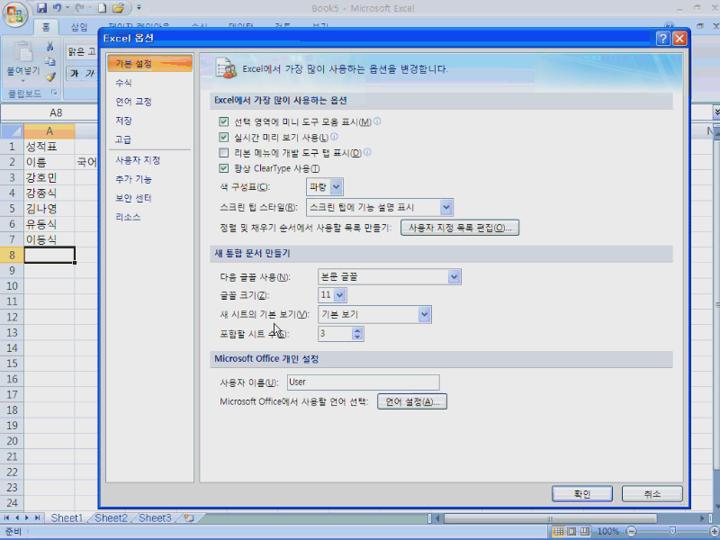Click the Save floppy disk icon
The width and height of the screenshot is (720, 540).
coord(42,8)
